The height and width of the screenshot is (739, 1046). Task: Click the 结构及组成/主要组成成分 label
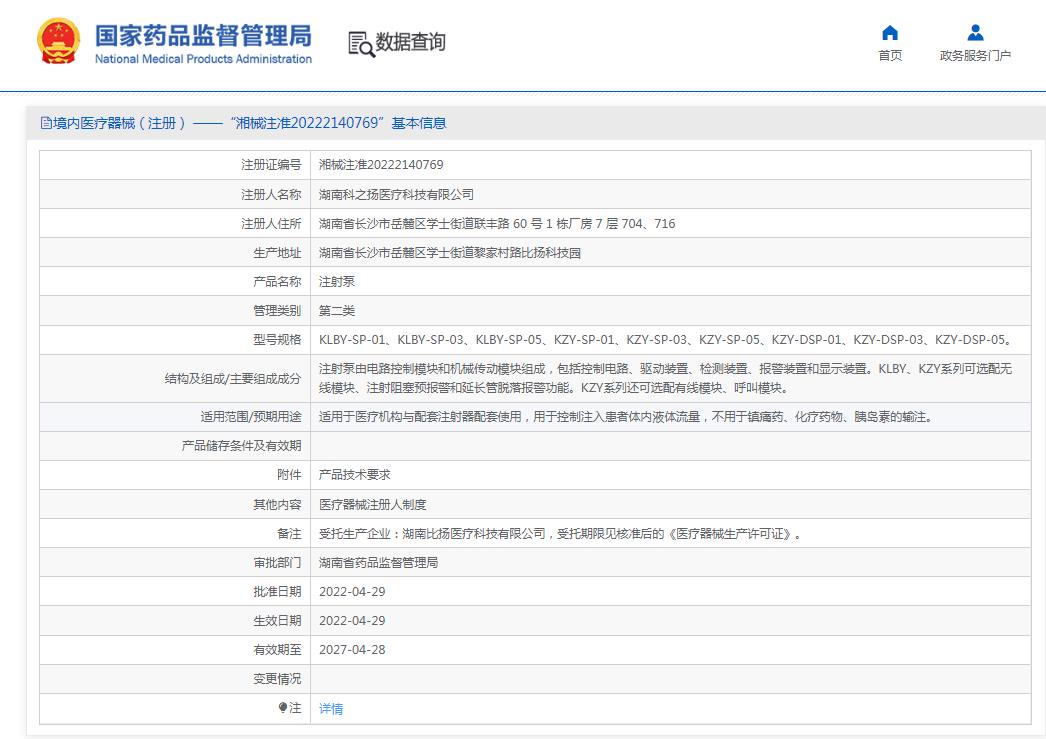[233, 378]
